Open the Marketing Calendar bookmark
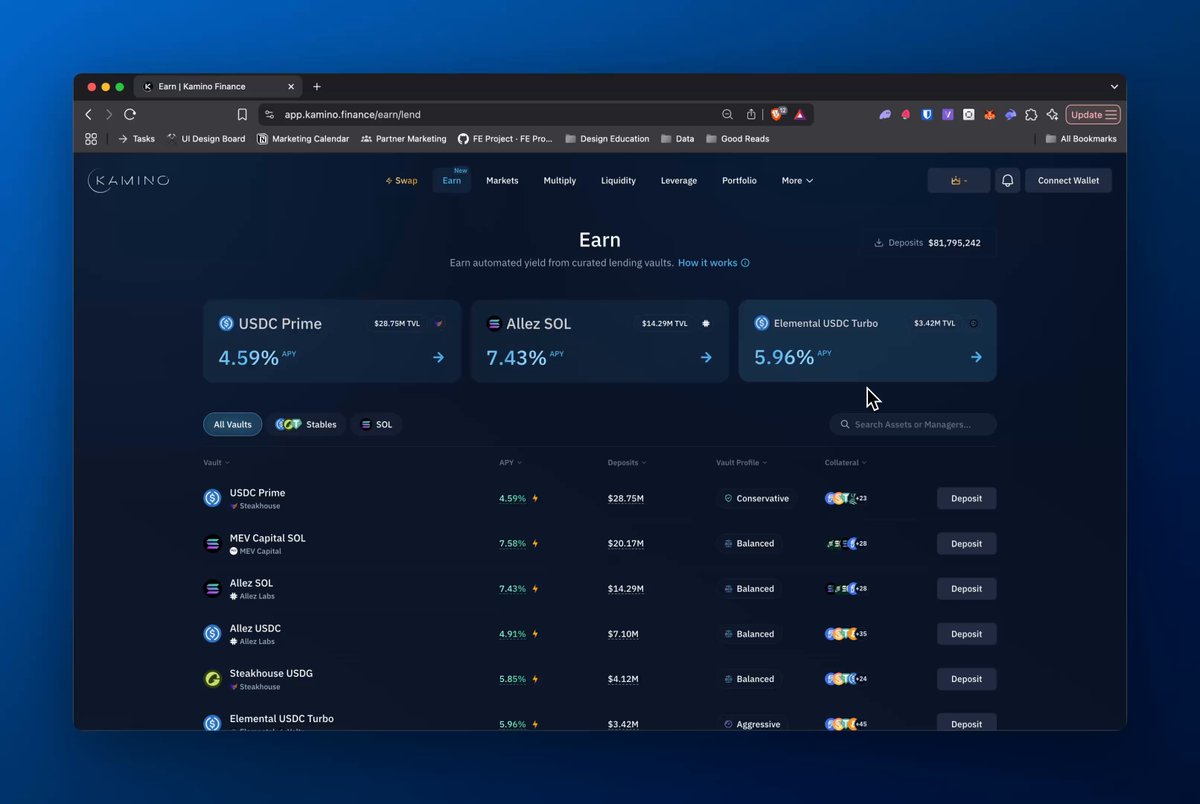Image resolution: width=1200 pixels, height=804 pixels. (x=303, y=139)
